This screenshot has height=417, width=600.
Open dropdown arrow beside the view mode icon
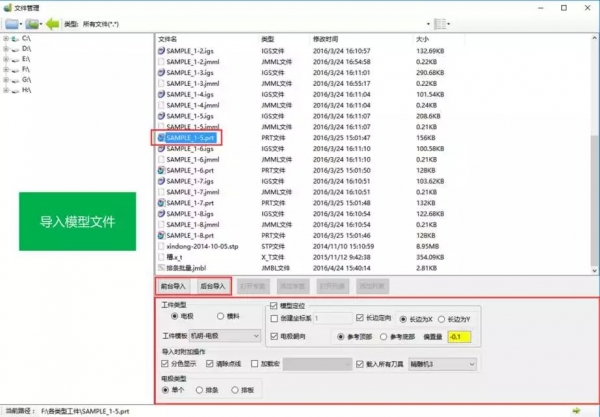[x=448, y=24]
